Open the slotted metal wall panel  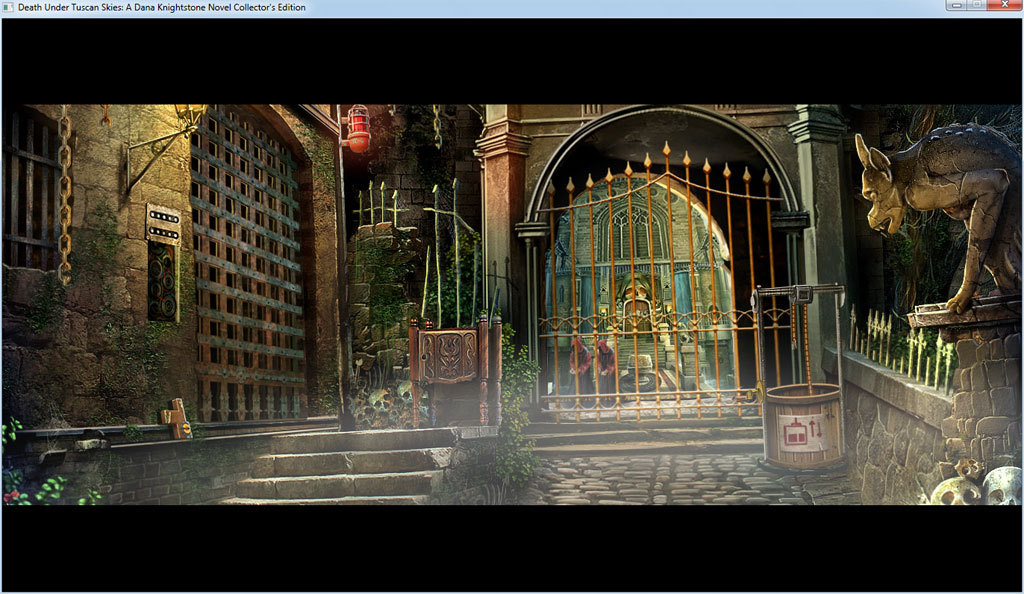coord(163,224)
